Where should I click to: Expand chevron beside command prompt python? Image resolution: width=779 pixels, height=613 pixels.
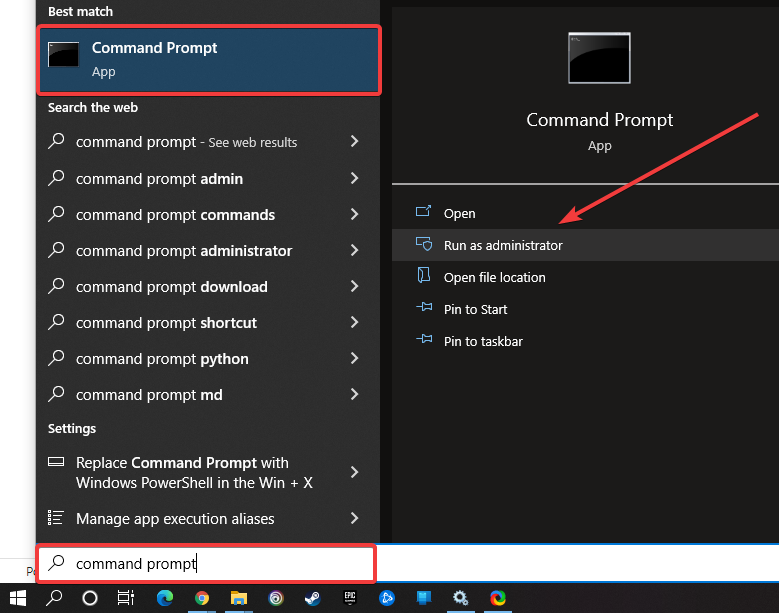click(x=354, y=359)
